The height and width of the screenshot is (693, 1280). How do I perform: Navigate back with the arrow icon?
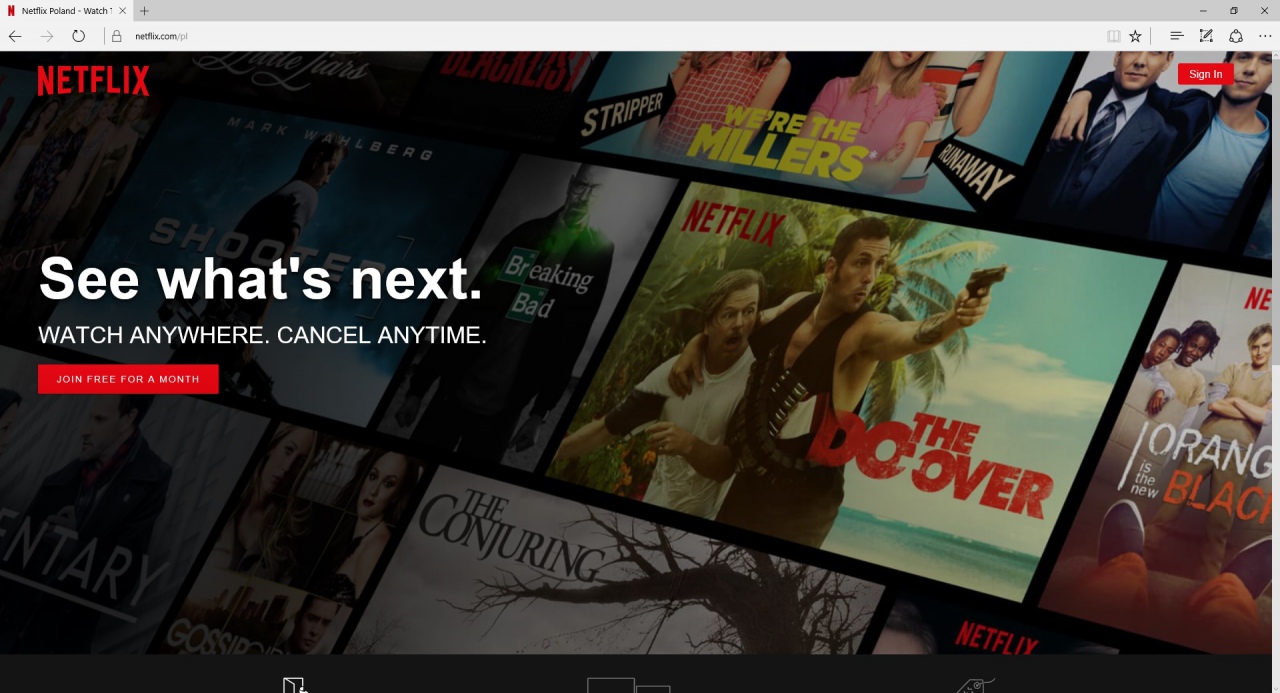[x=15, y=35]
